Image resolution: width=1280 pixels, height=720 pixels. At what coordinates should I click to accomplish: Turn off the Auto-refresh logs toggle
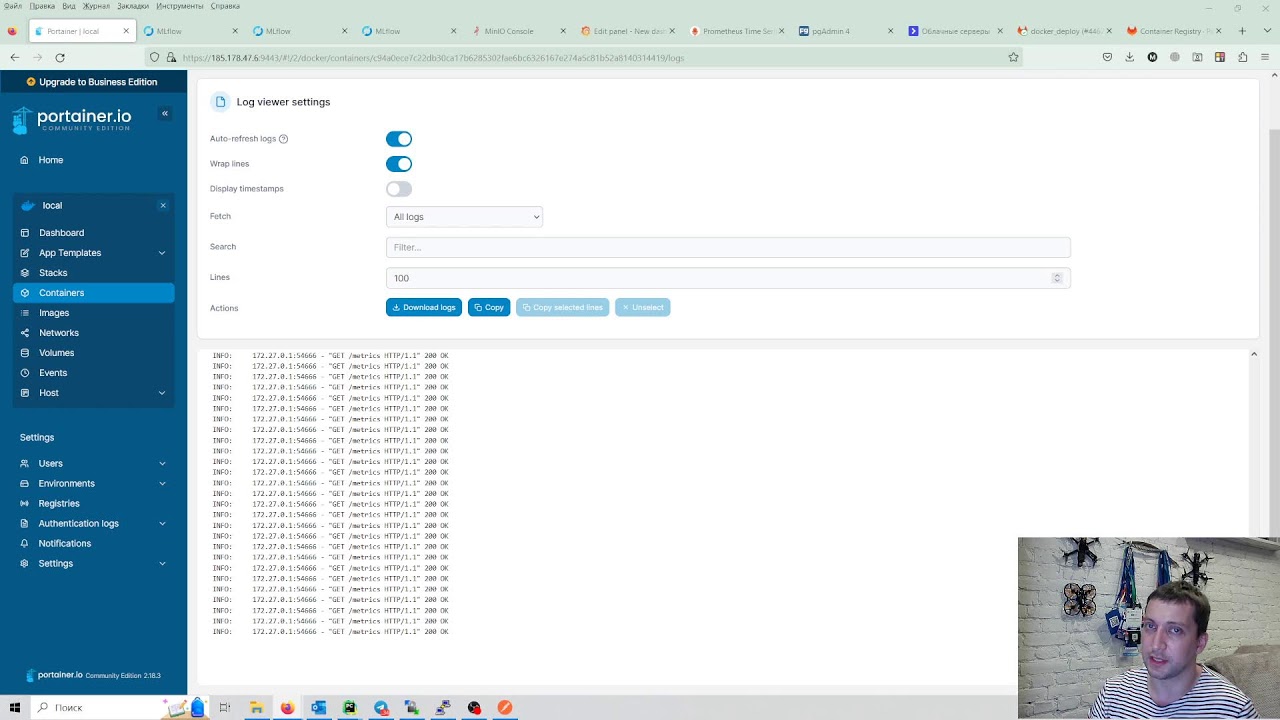coord(399,139)
